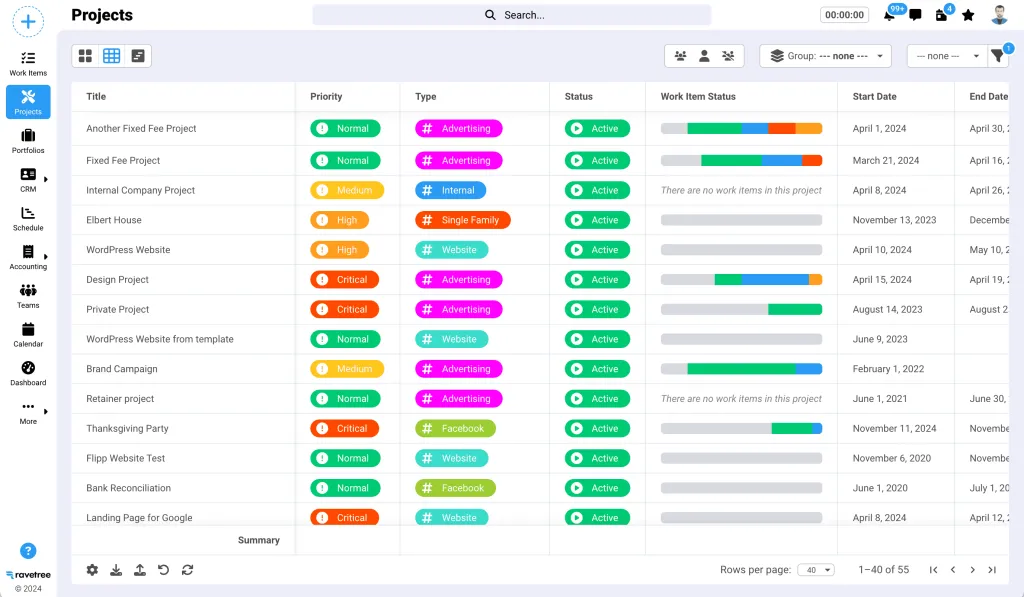
Task: Click the favorites star icon
Action: (968, 15)
